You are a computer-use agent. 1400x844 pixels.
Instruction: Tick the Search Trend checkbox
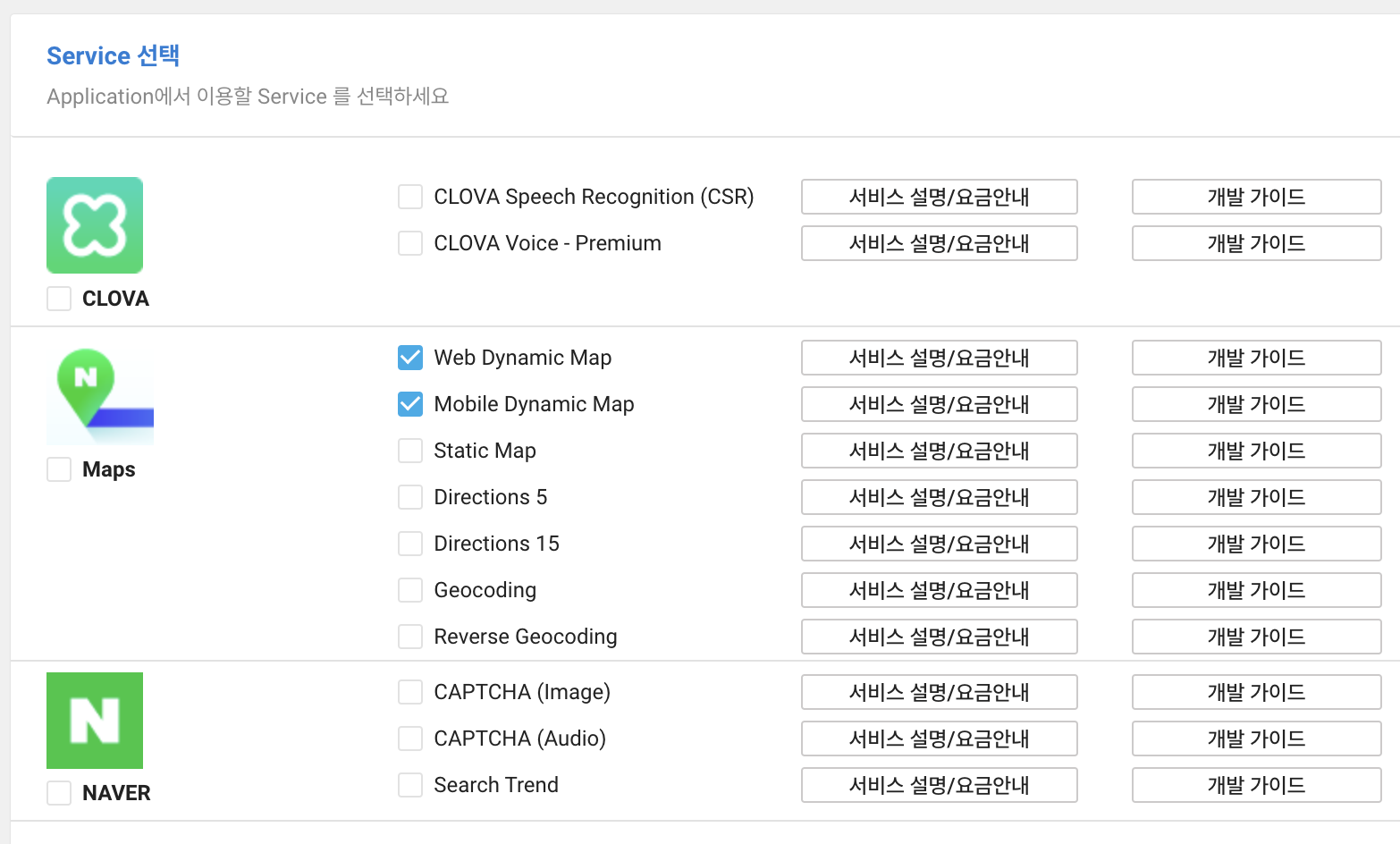[410, 785]
